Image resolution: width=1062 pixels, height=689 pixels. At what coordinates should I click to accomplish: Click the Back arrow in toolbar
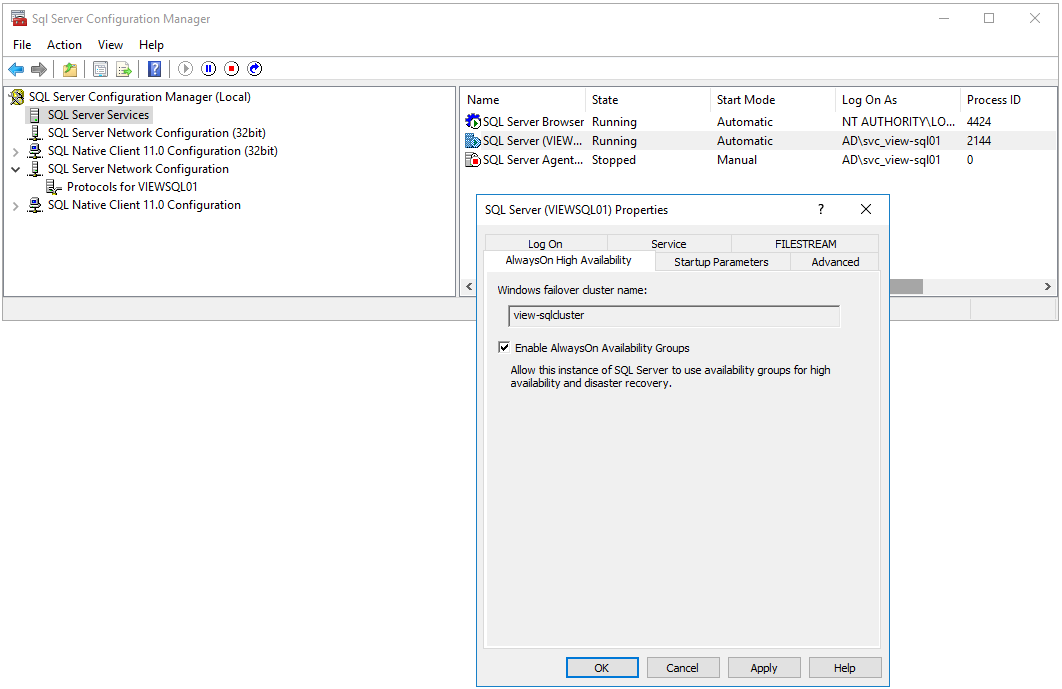[x=16, y=69]
